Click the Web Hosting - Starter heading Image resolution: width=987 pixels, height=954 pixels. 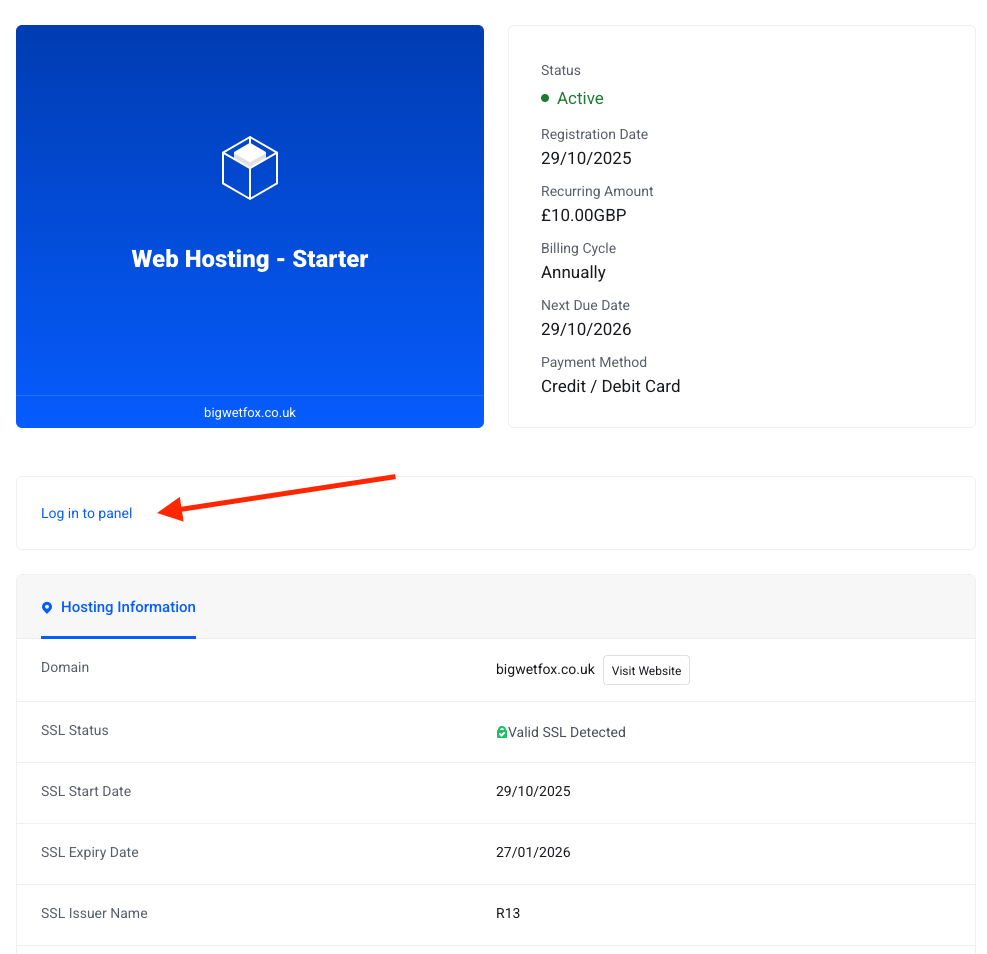[250, 259]
